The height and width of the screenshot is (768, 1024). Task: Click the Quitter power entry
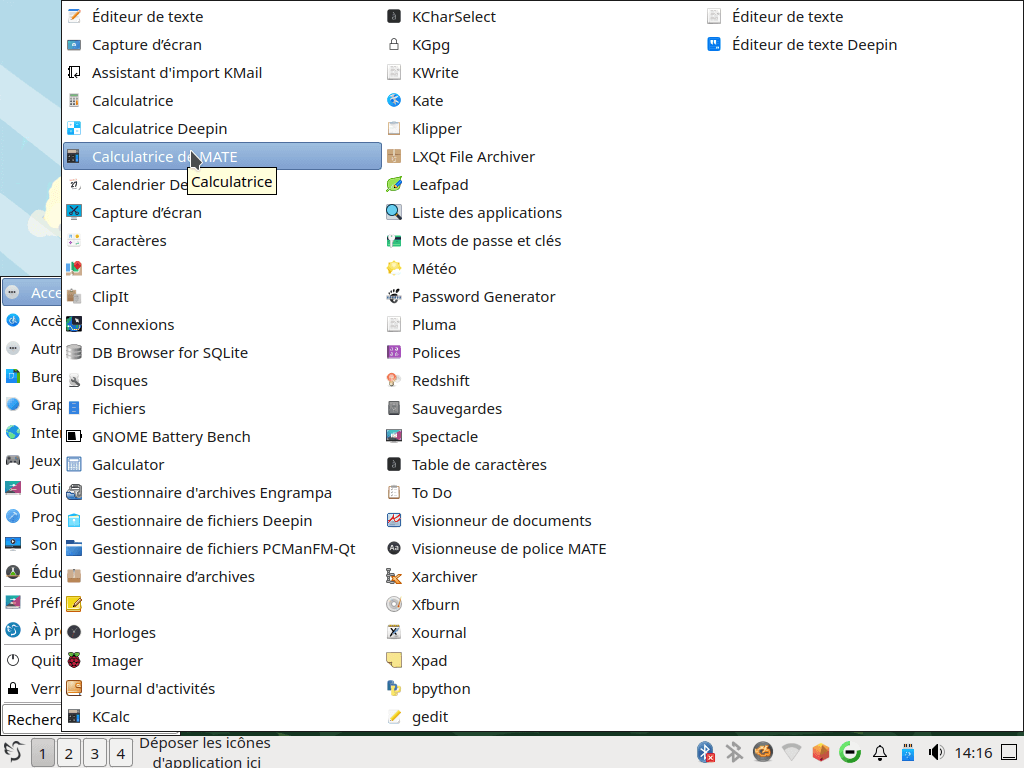pos(33,661)
